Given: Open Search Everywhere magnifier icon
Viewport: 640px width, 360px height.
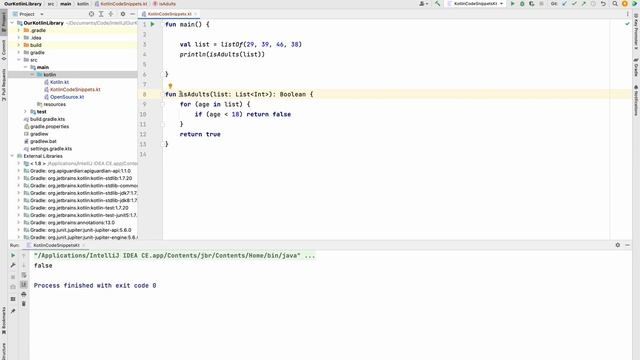Looking at the screenshot, I should [615, 4].
